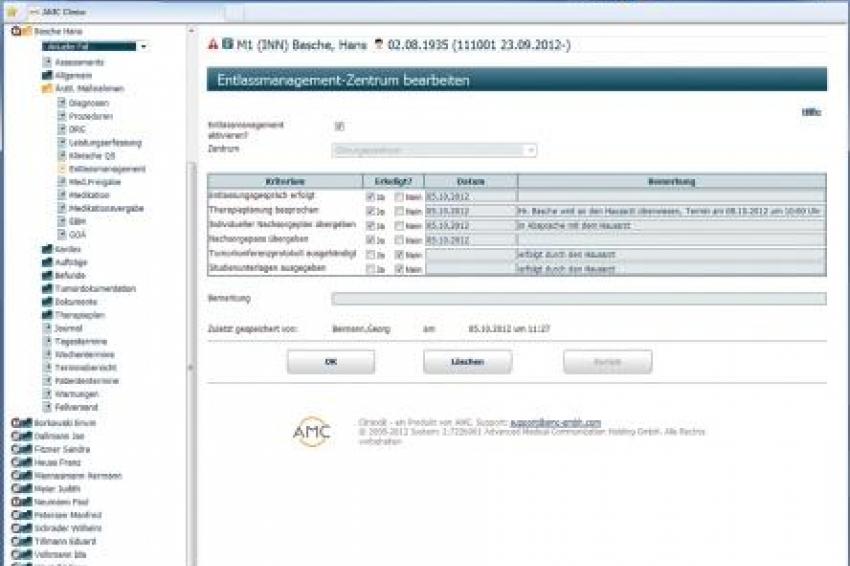This screenshot has width=850, height=566.
Task: Click Medikation document icon in tree
Action: click(x=62, y=195)
